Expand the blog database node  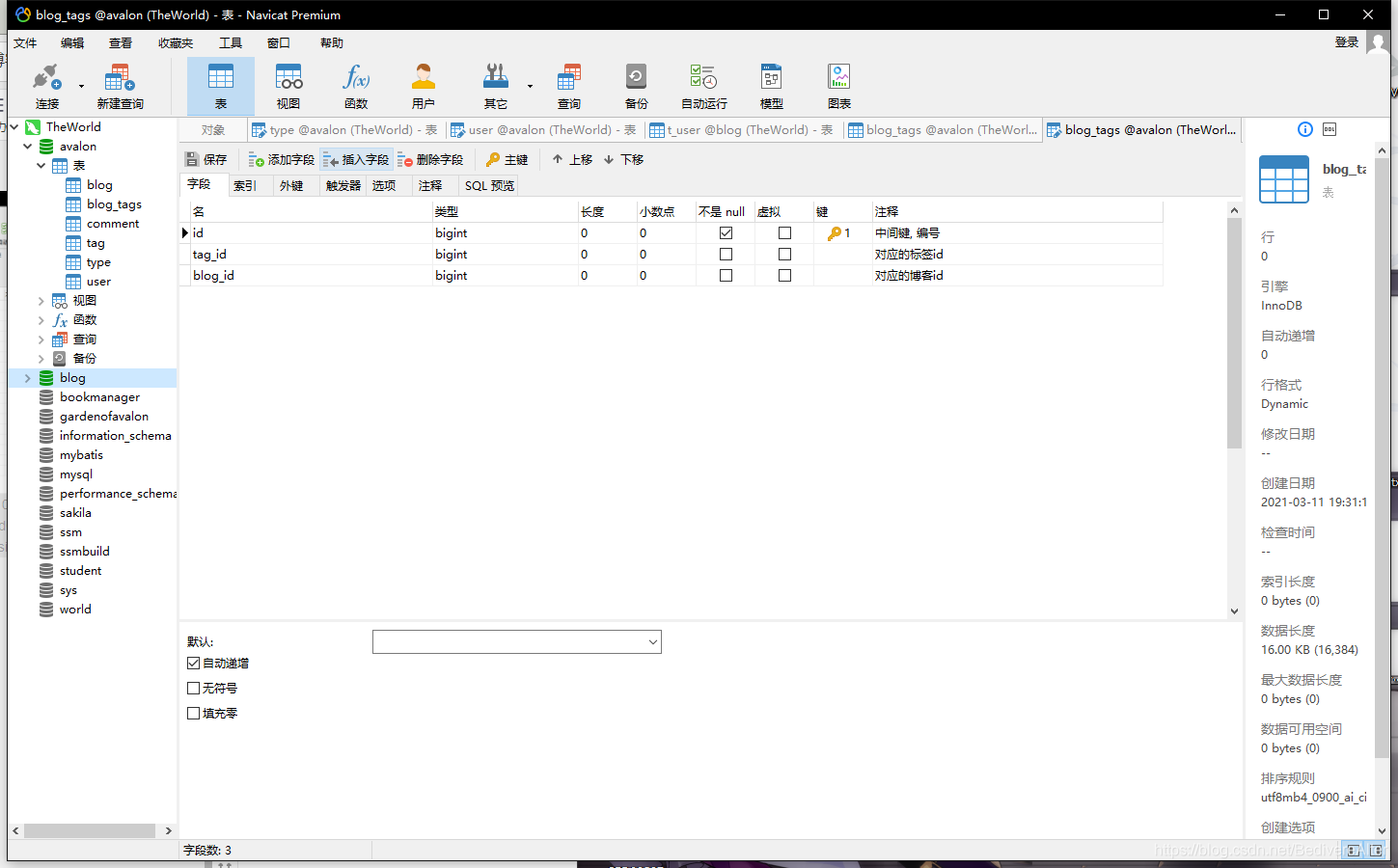[28, 378]
